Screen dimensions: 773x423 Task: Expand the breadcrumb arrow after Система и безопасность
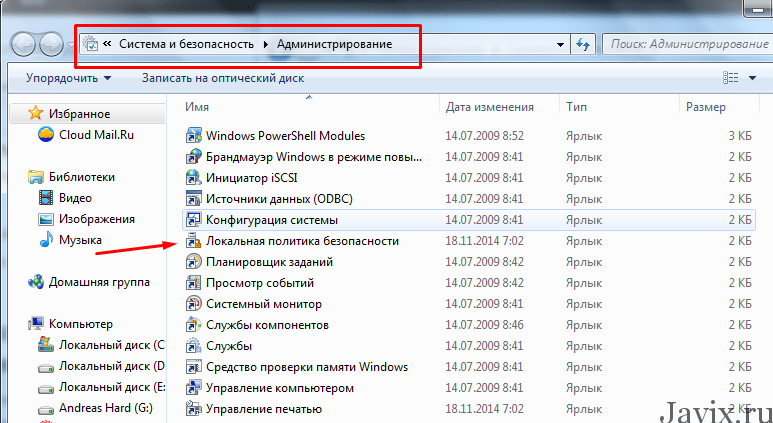coord(265,45)
